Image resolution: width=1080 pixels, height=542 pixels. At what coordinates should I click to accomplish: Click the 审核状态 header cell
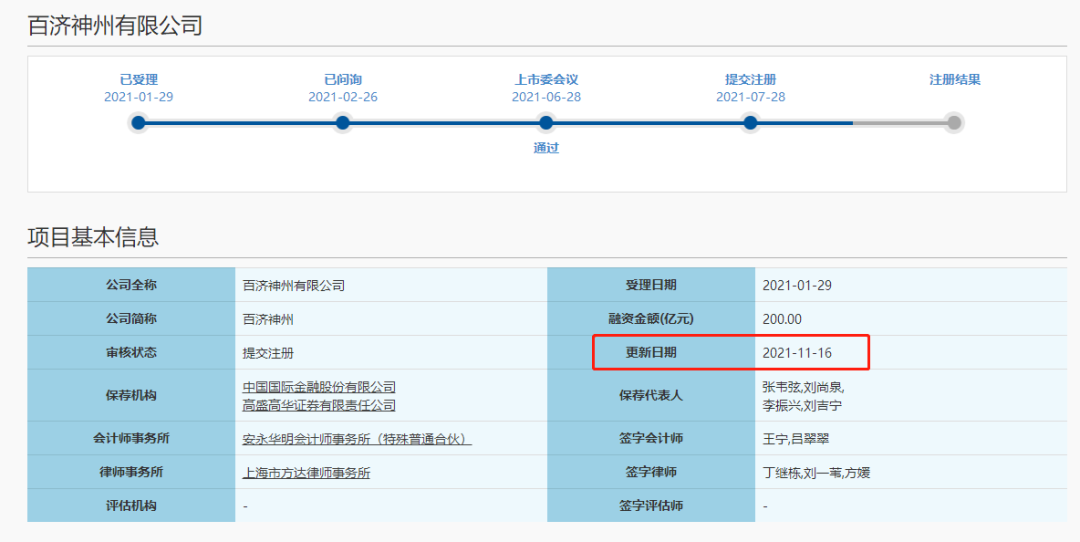tap(131, 353)
